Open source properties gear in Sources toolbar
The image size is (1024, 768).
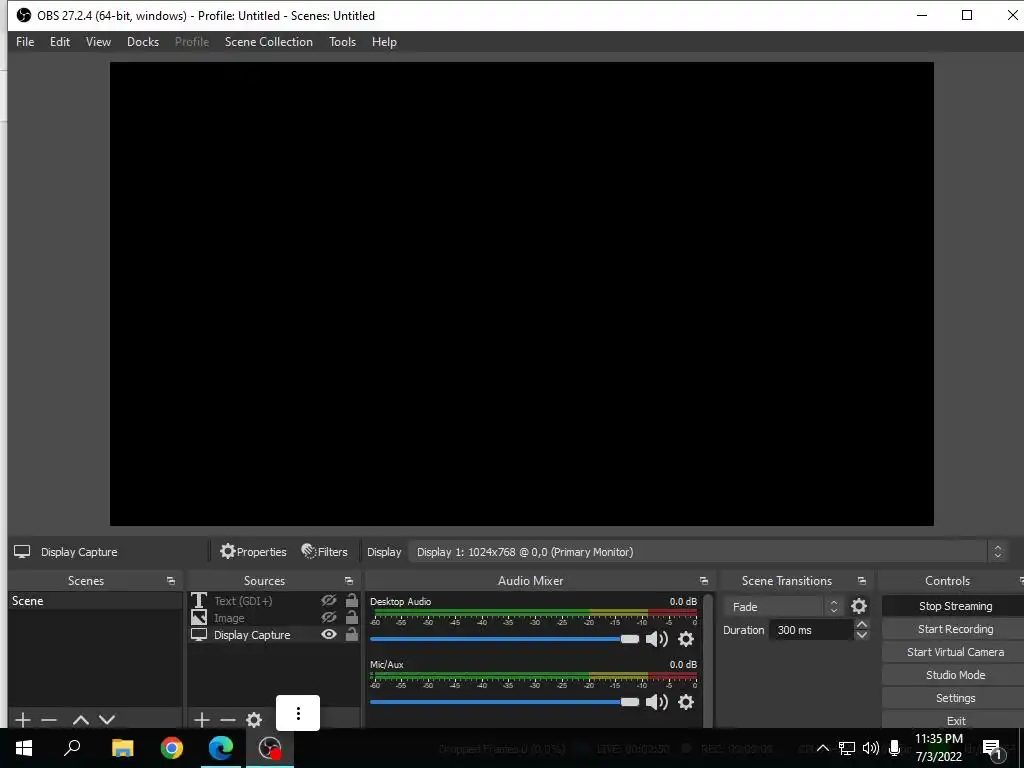254,720
